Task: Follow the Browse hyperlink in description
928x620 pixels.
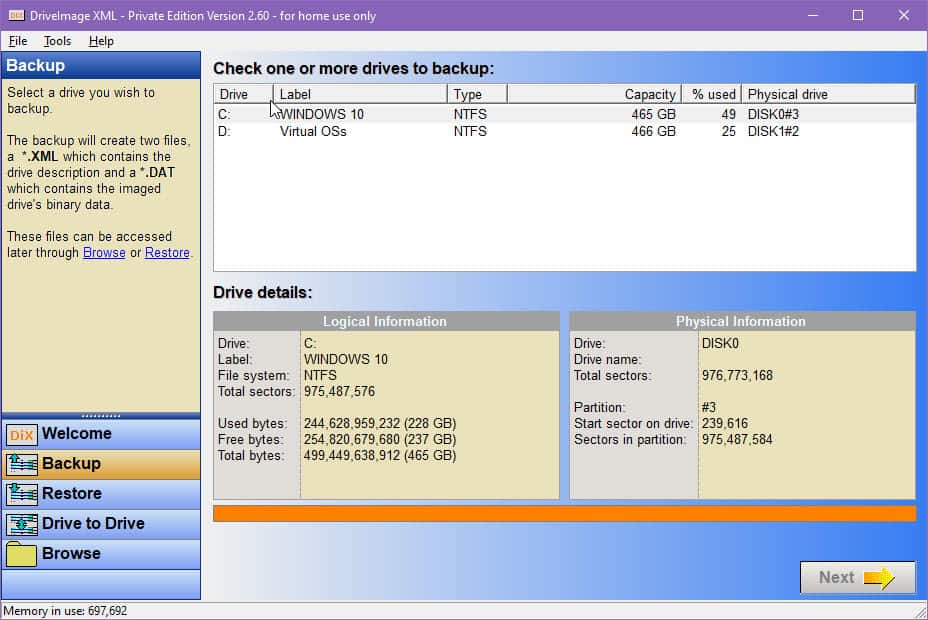Action: [x=104, y=253]
